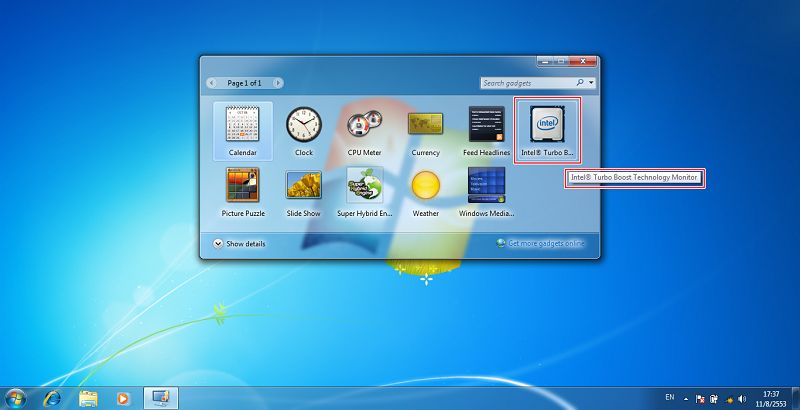Launch Internet Explorer from the taskbar
800x410 pixels.
tap(52, 396)
